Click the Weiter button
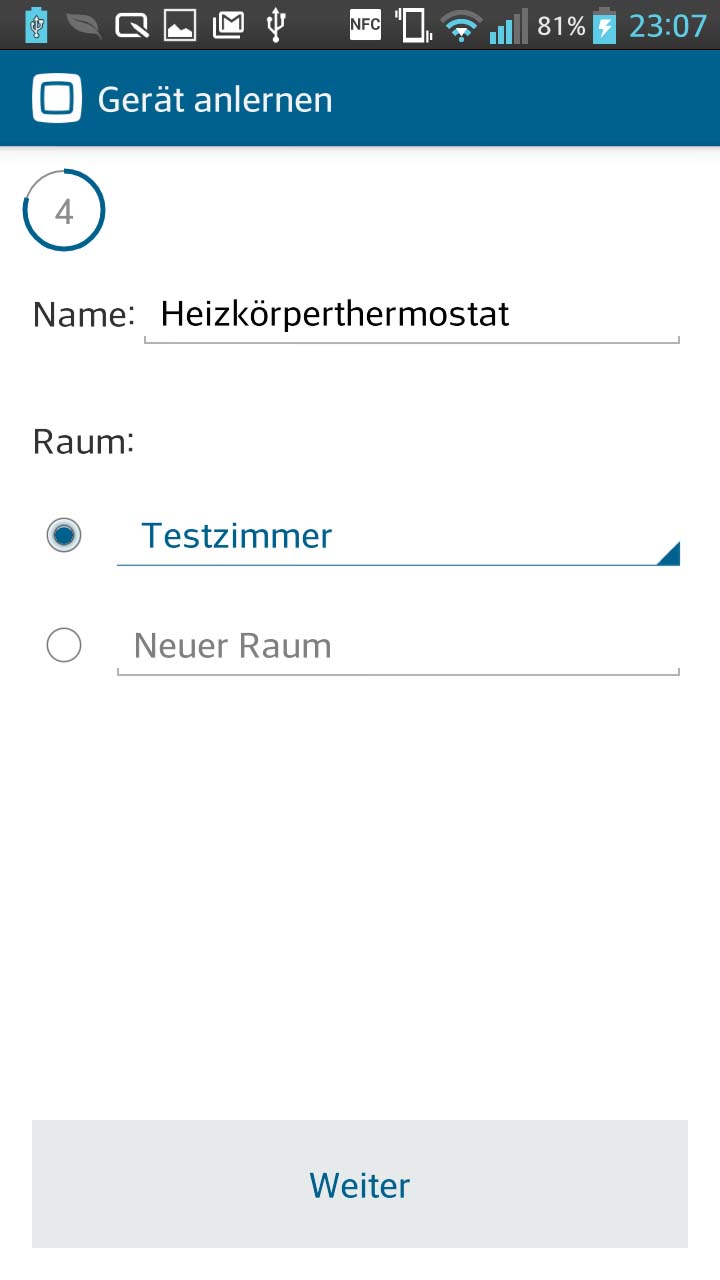Screen dimensions: 720x1280 (x=360, y=1184)
